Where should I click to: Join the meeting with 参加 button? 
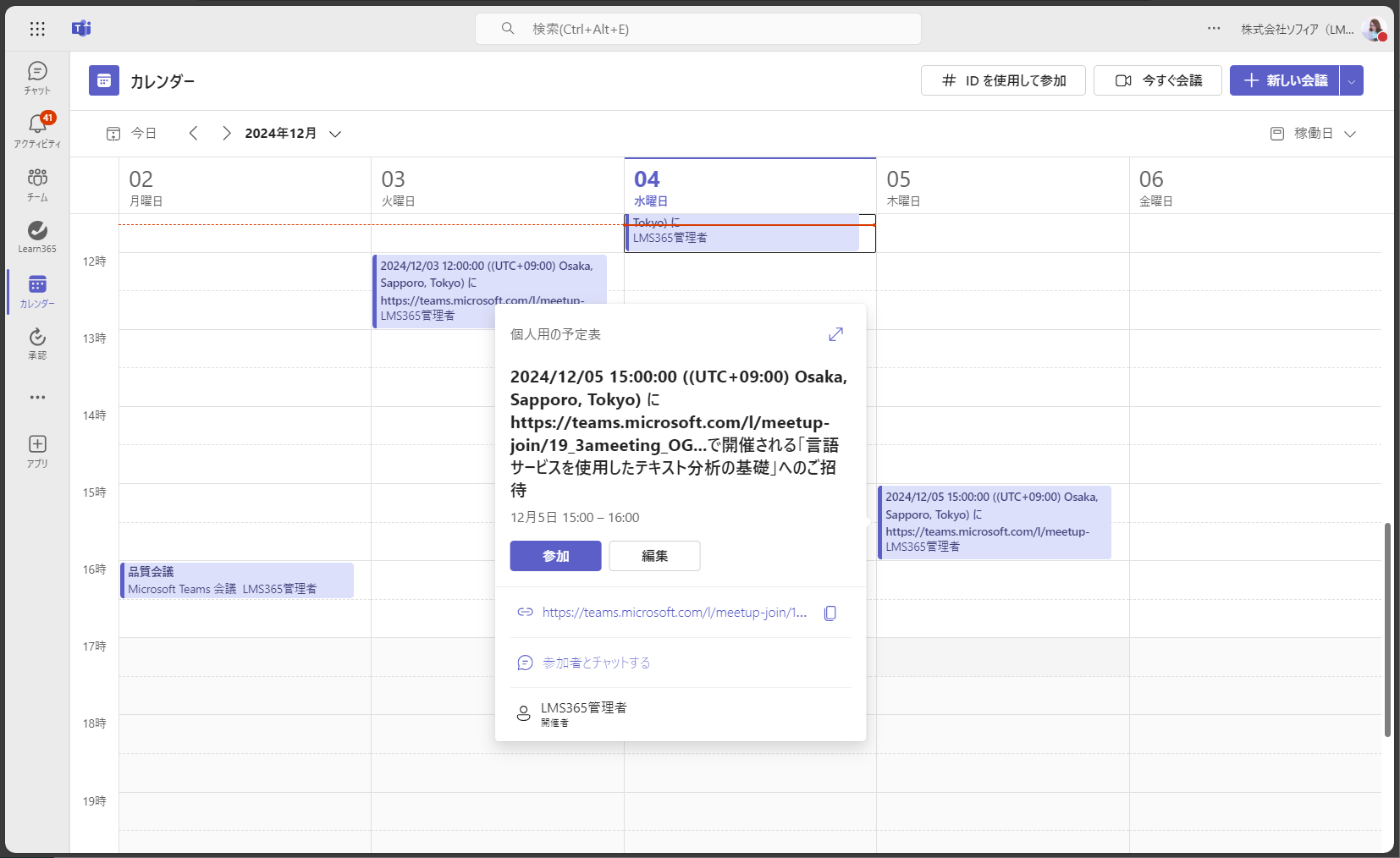pos(555,556)
